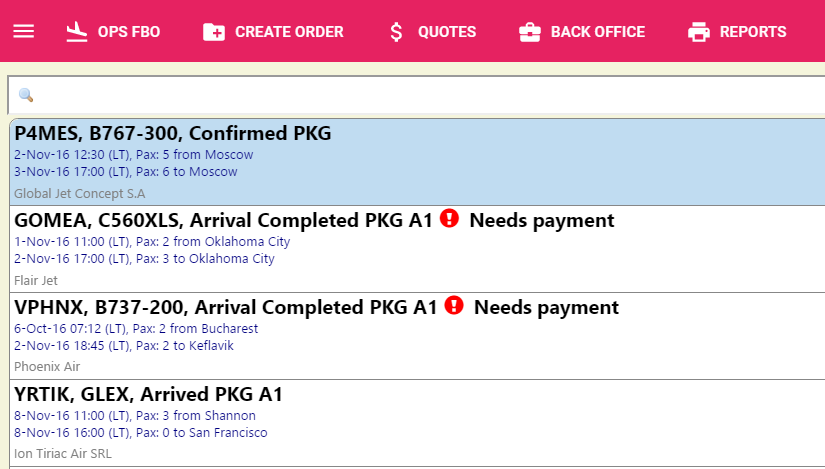Select the P4MES B767-300 Confirmed order
This screenshot has width=825, height=469.
(417, 162)
